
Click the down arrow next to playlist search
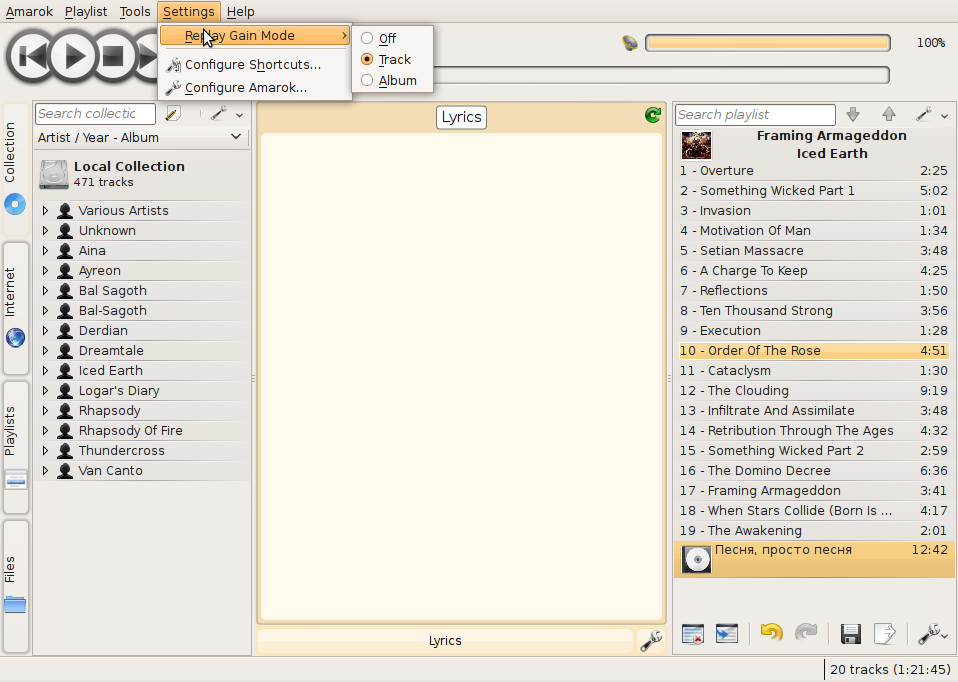(x=853, y=115)
